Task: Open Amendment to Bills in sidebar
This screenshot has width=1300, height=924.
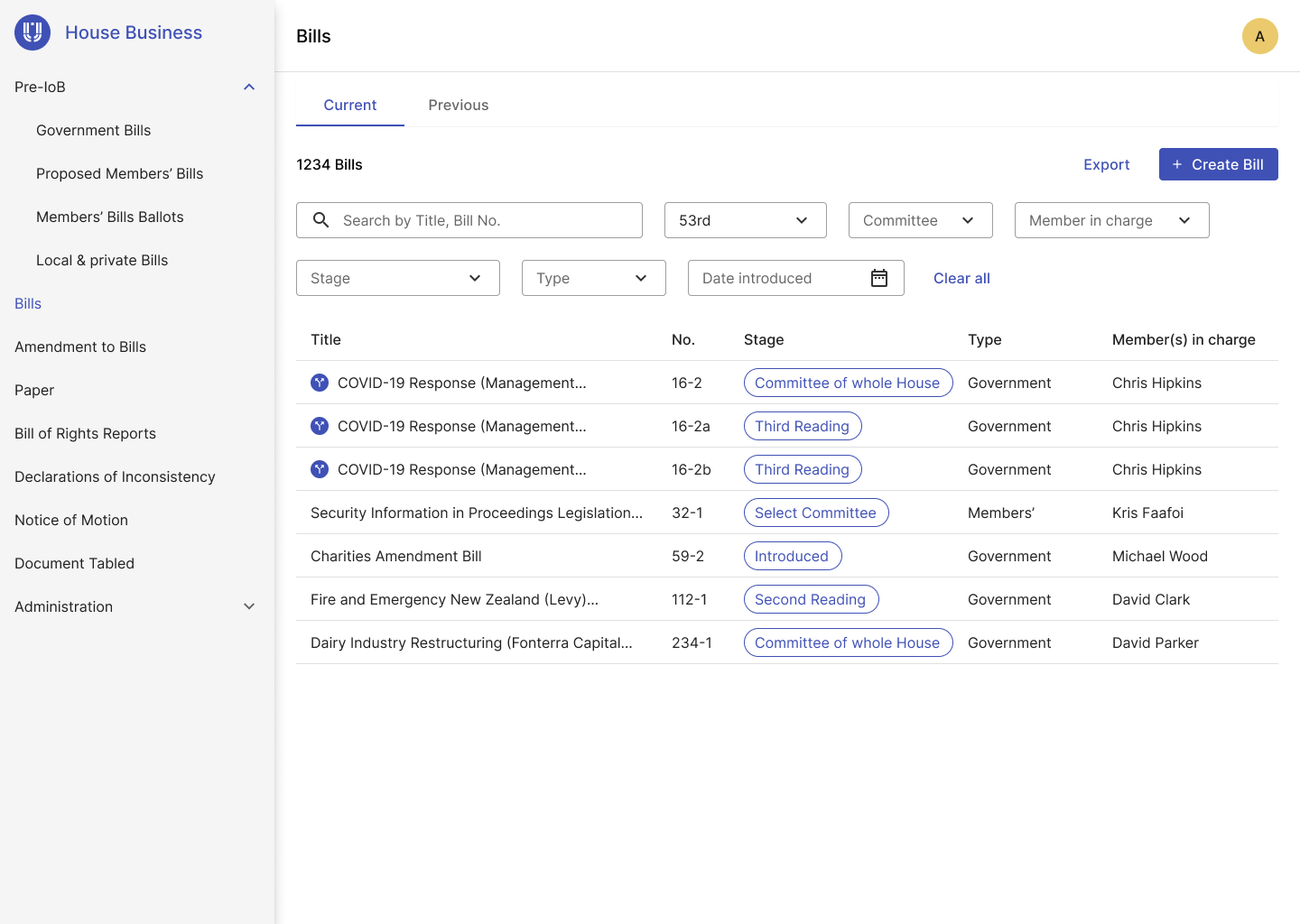Action: pos(80,346)
